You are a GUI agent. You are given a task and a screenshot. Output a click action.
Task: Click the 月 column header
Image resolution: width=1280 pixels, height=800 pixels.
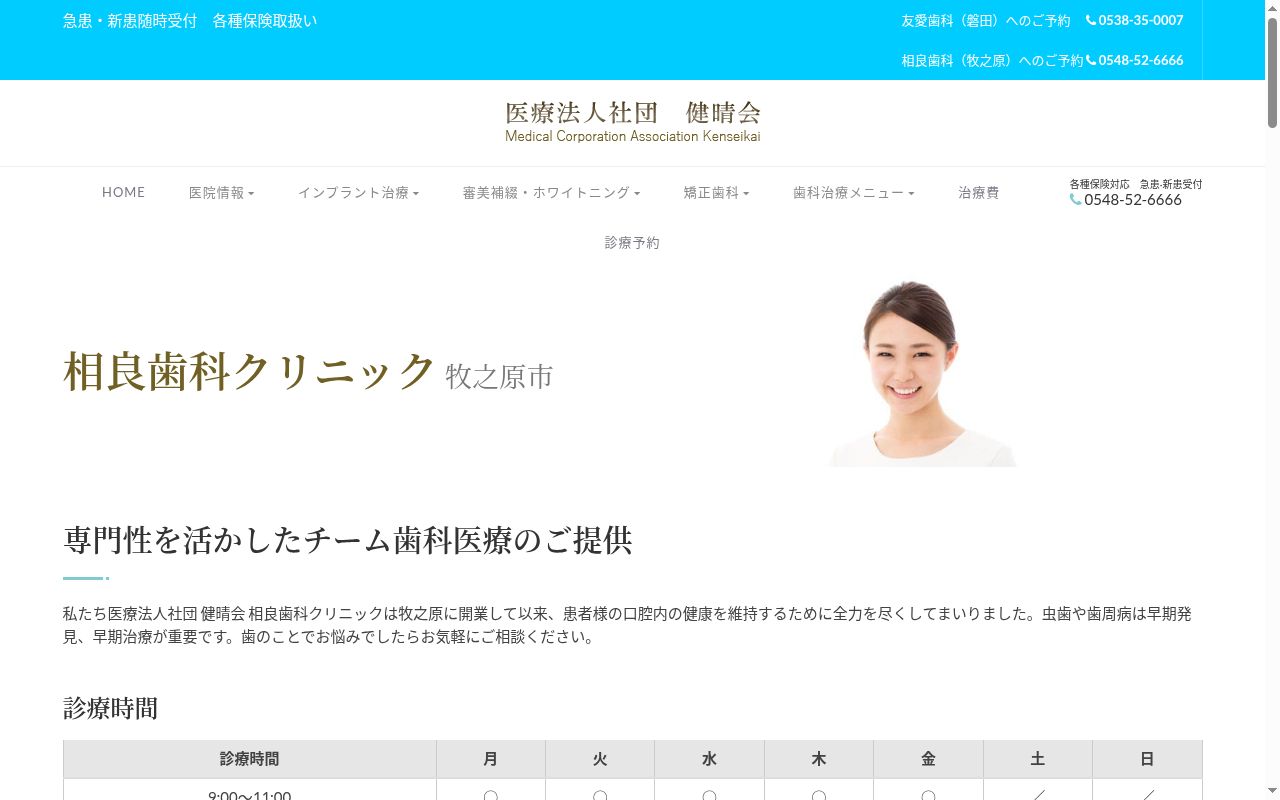tap(490, 759)
